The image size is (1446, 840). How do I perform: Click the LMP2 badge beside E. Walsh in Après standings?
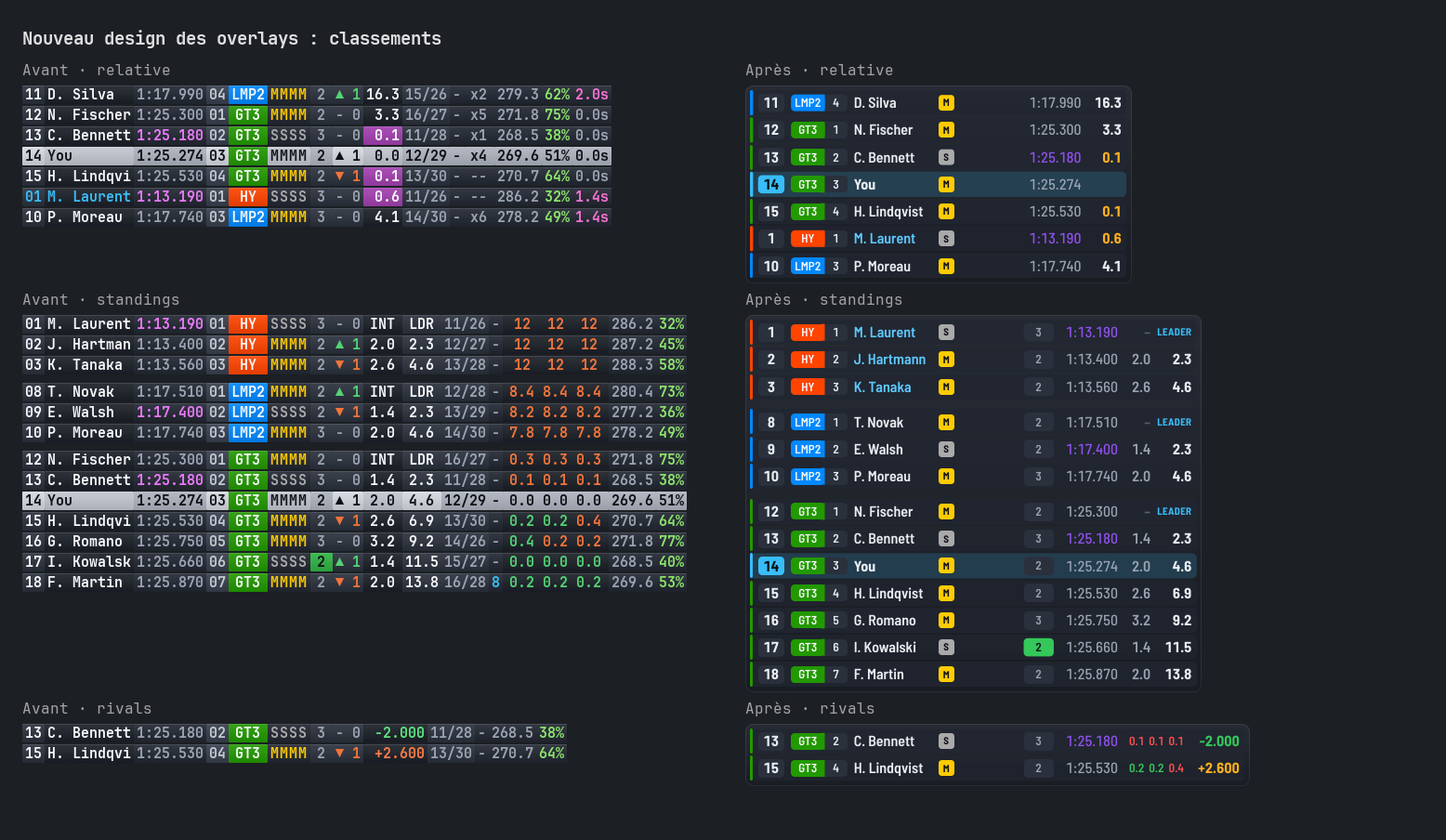click(808, 450)
